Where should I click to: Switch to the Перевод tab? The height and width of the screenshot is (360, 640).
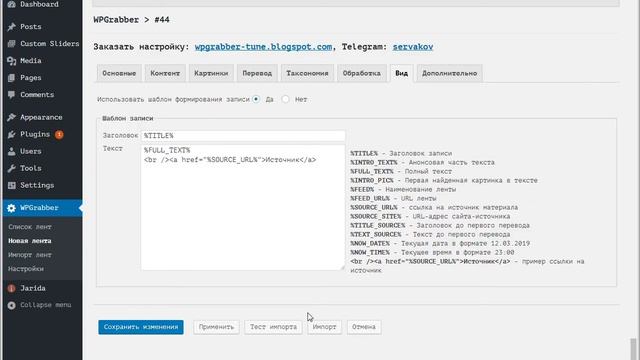click(x=257, y=73)
